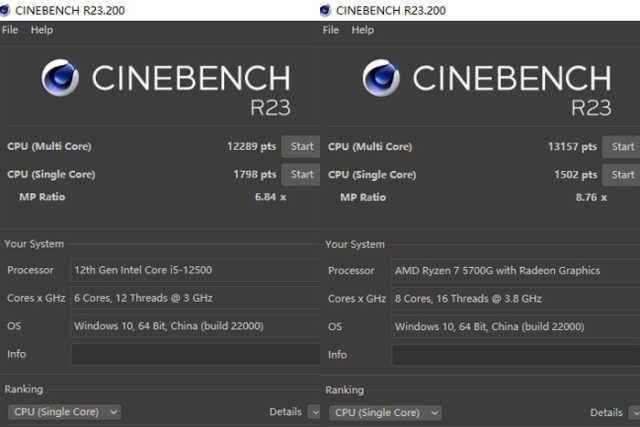Expand Details dropdown arrow in right window
The height and width of the screenshot is (427, 640).
click(x=635, y=413)
